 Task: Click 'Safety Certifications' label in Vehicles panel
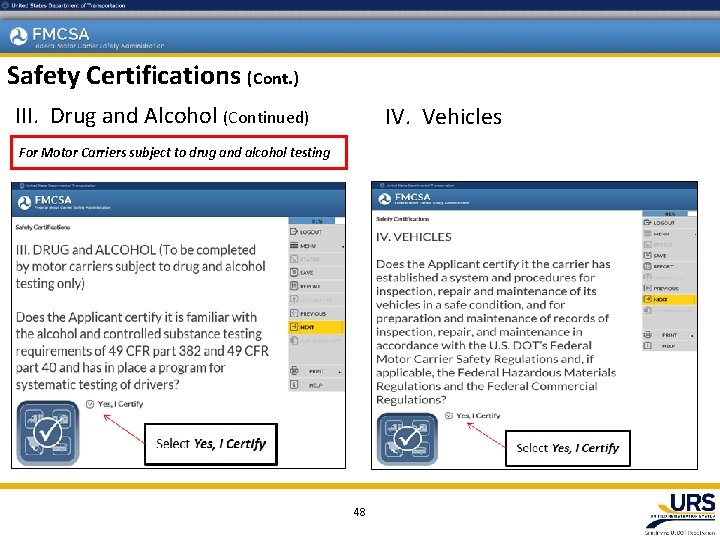point(403,219)
